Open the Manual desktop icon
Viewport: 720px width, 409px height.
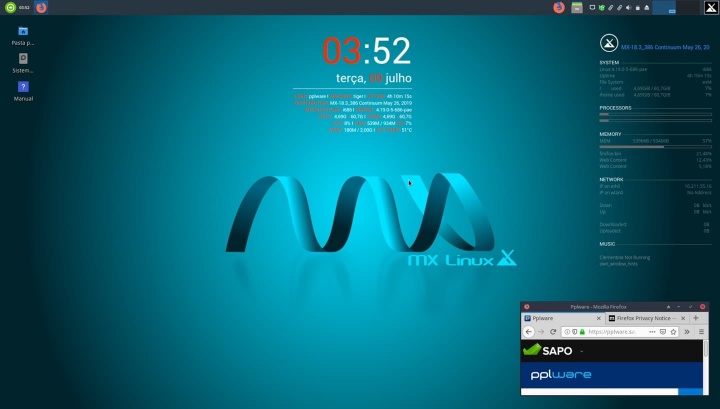click(23, 89)
